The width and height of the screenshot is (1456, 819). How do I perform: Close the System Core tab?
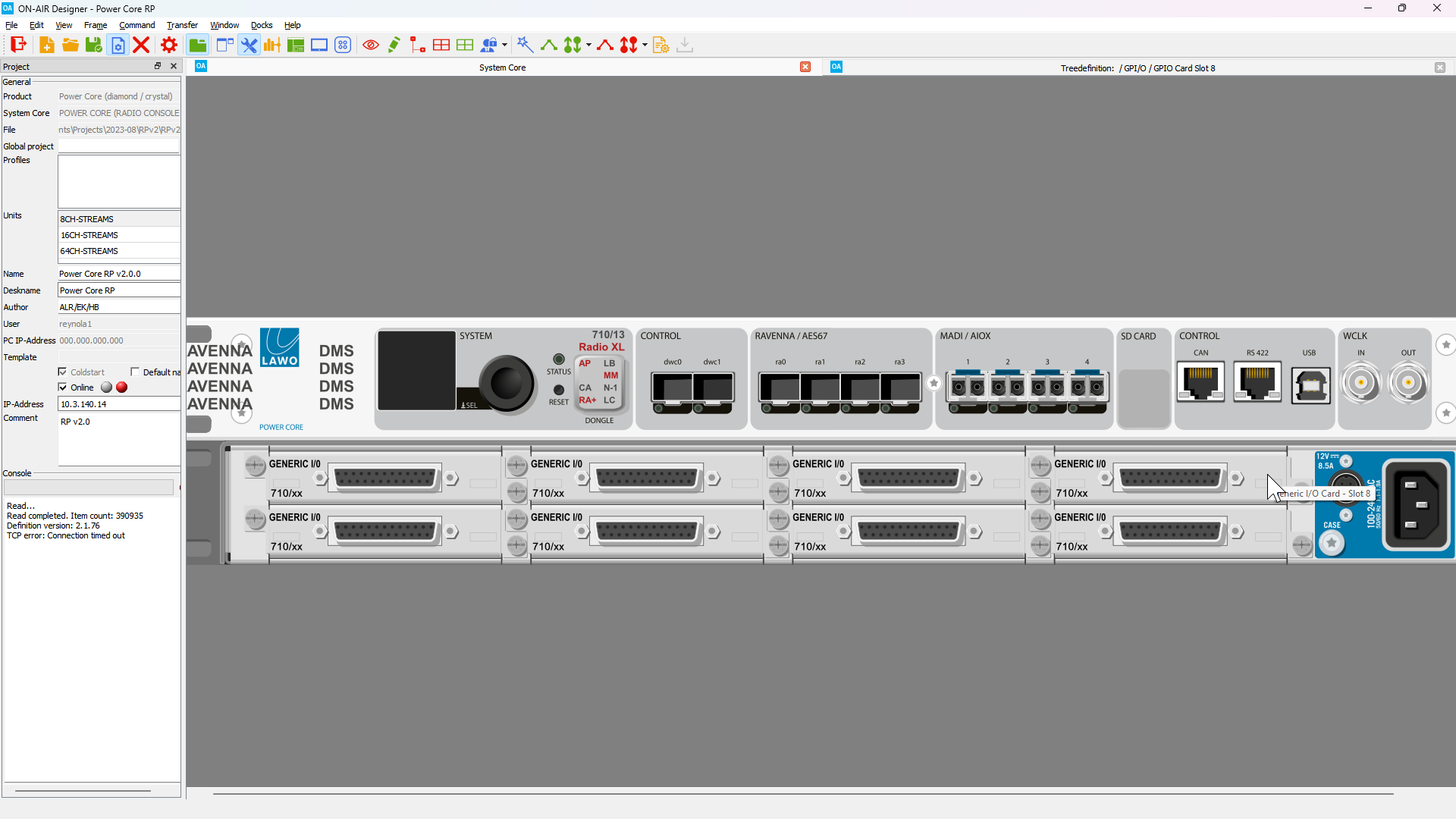(805, 67)
